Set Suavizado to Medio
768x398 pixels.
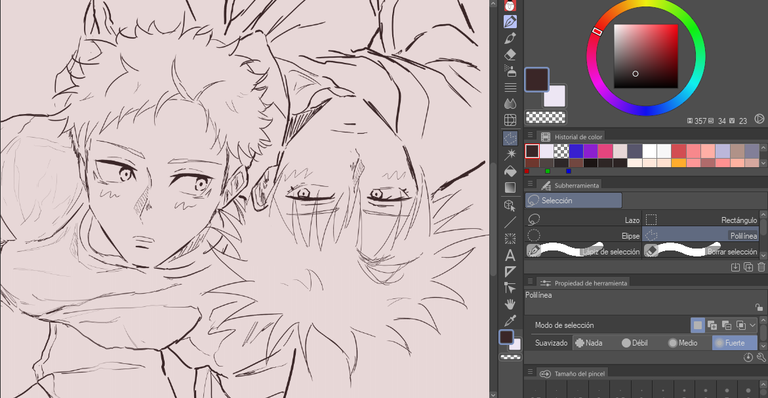(x=683, y=343)
